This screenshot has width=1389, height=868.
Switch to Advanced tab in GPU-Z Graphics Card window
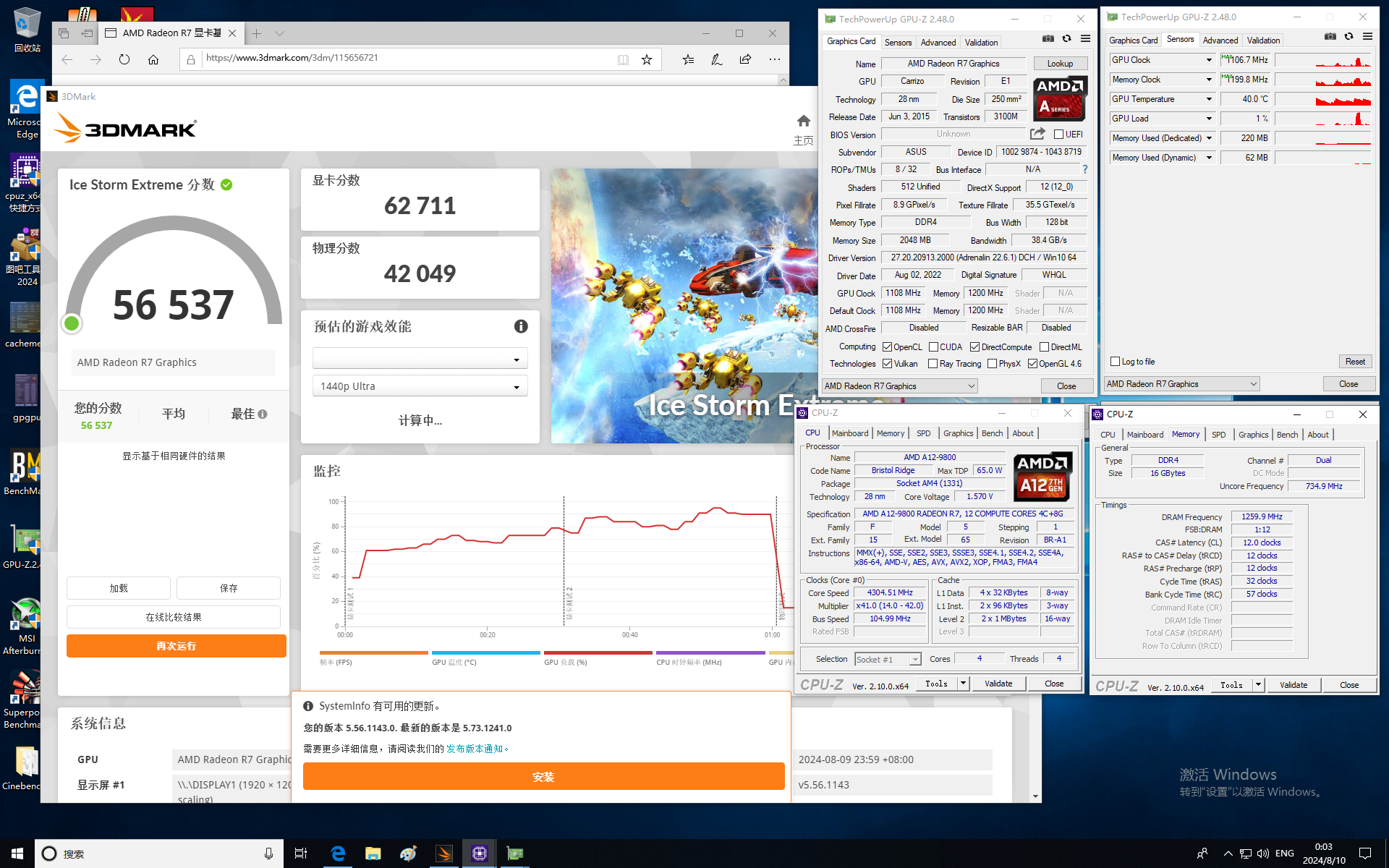(x=938, y=43)
